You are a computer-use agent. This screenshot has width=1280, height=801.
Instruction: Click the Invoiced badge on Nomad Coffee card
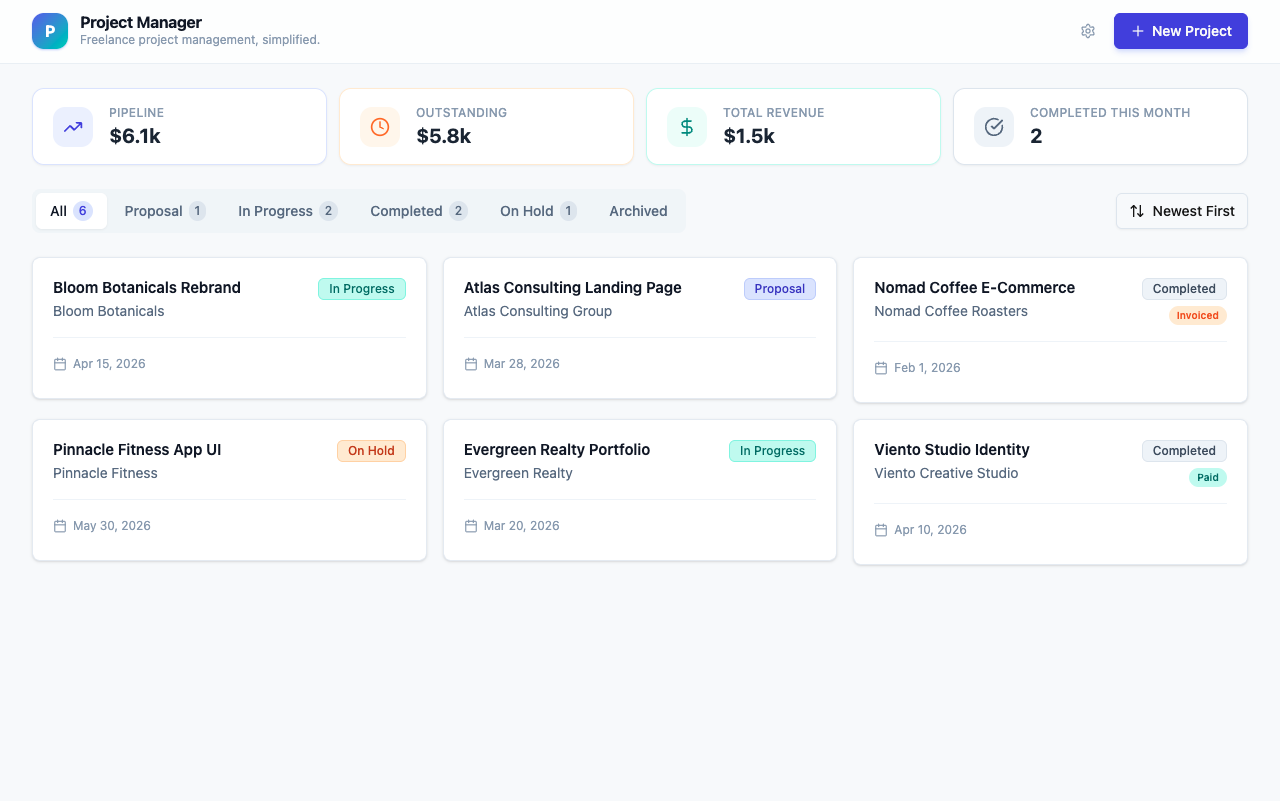1198,316
